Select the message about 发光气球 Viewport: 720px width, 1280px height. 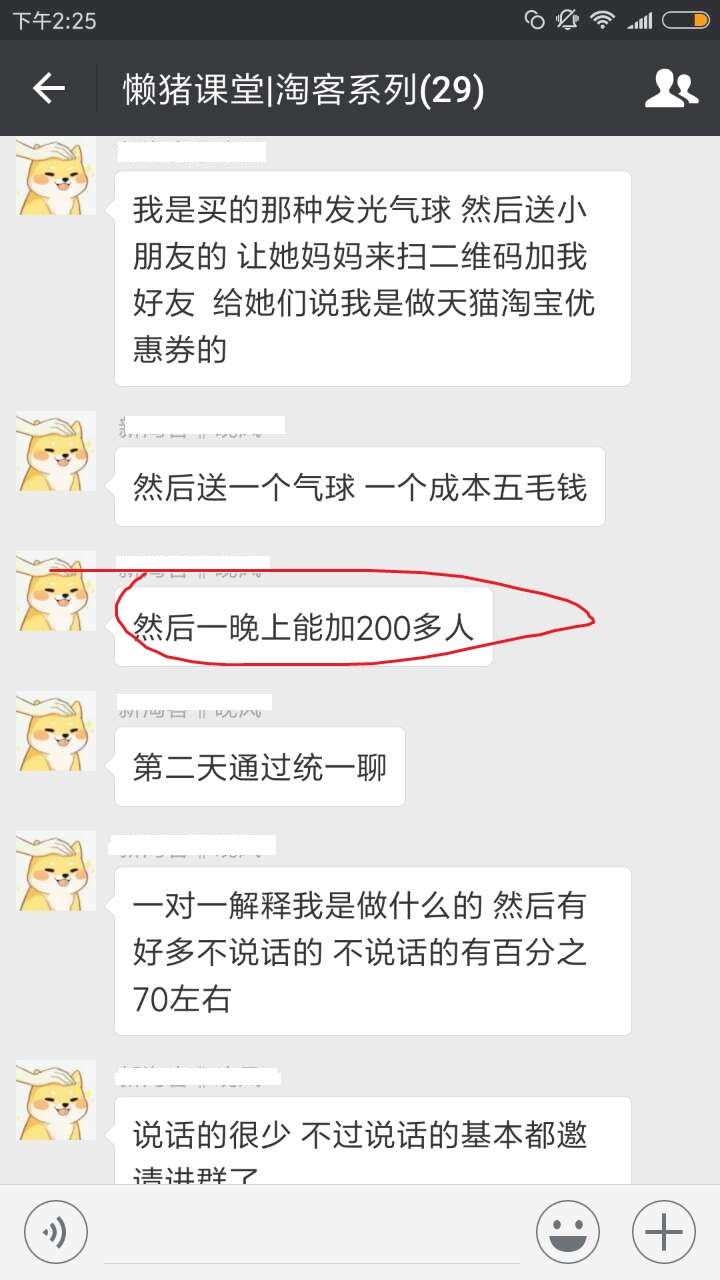pyautogui.click(x=373, y=279)
